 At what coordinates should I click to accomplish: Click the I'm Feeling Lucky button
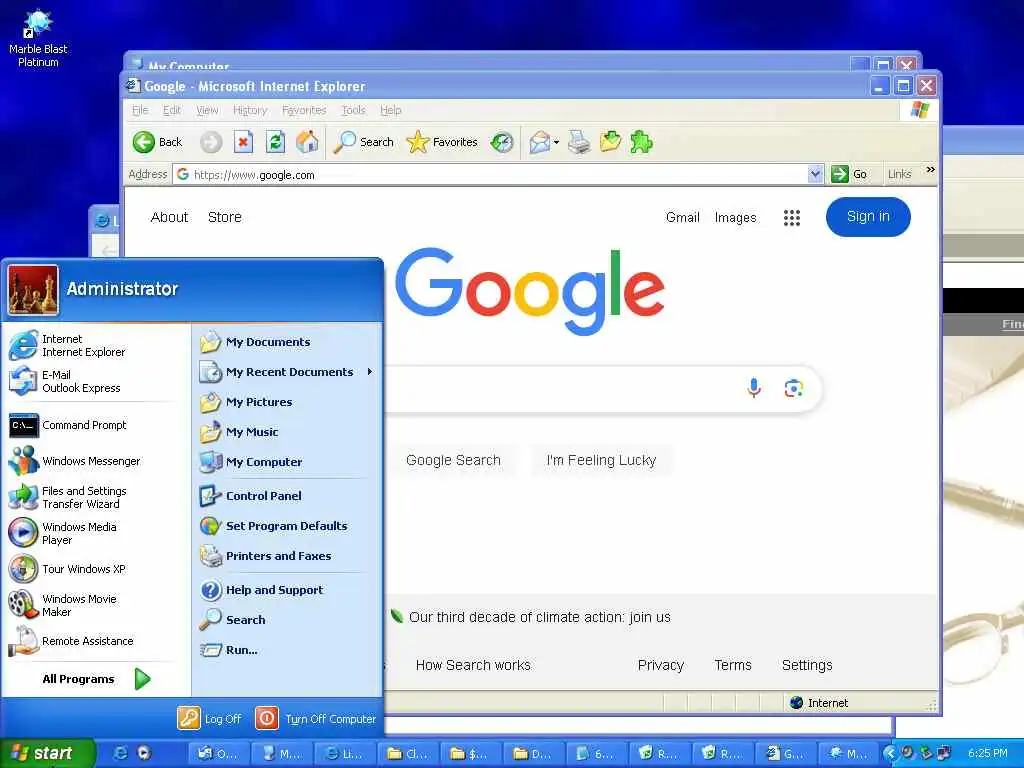[601, 460]
